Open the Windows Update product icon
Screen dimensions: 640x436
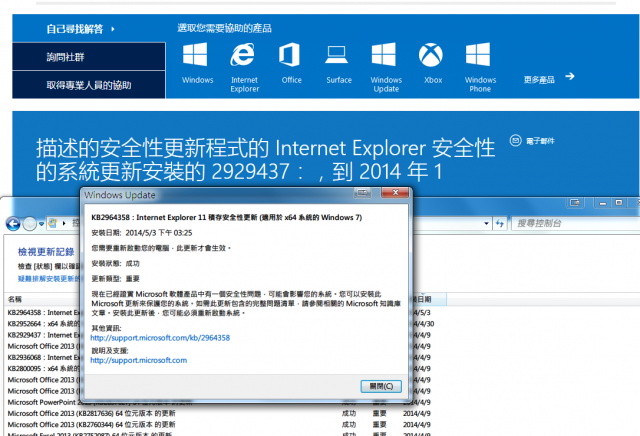coord(384,54)
